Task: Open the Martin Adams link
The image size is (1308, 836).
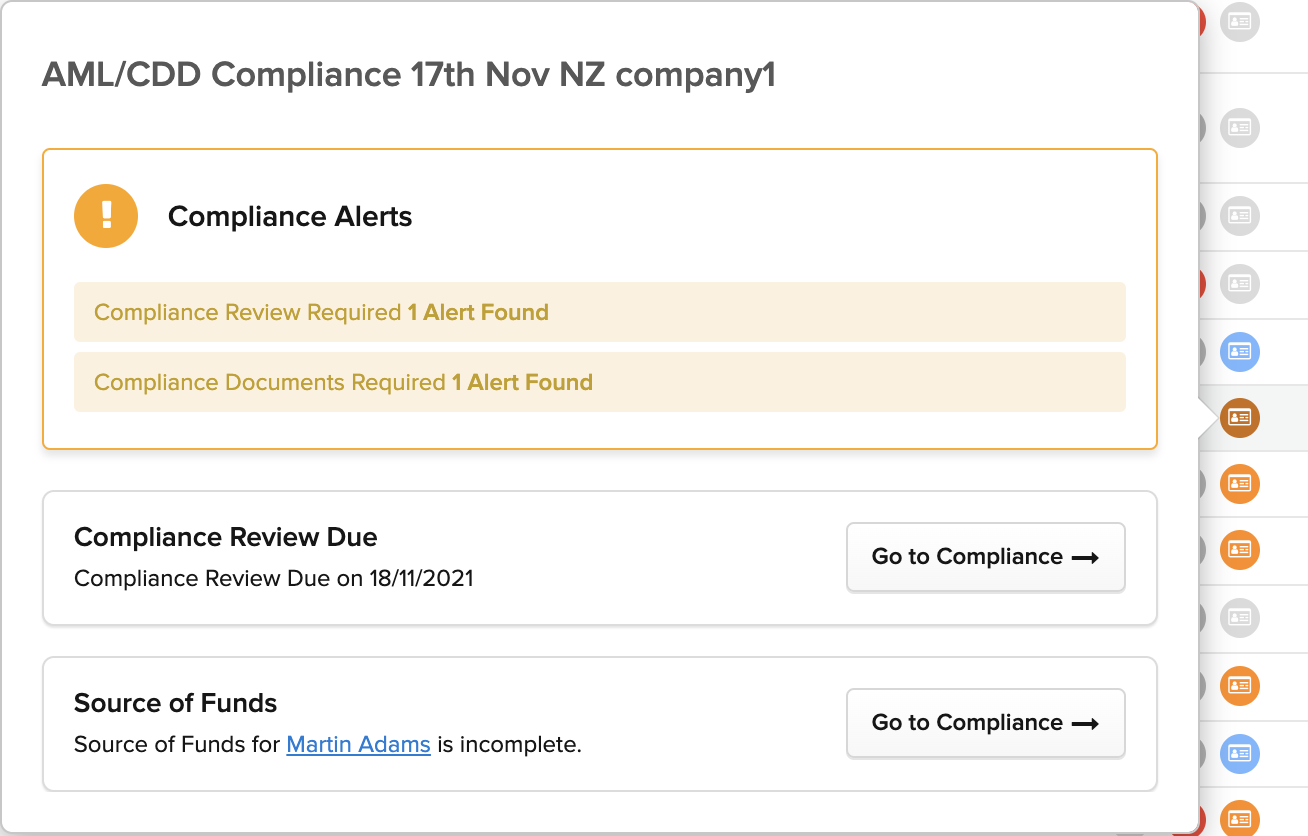Action: click(358, 745)
